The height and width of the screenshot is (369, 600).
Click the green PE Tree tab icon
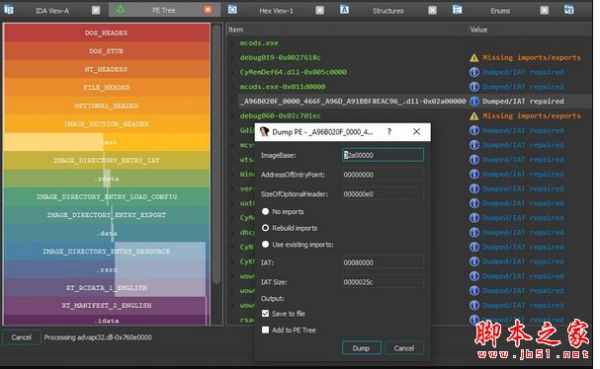point(121,9)
